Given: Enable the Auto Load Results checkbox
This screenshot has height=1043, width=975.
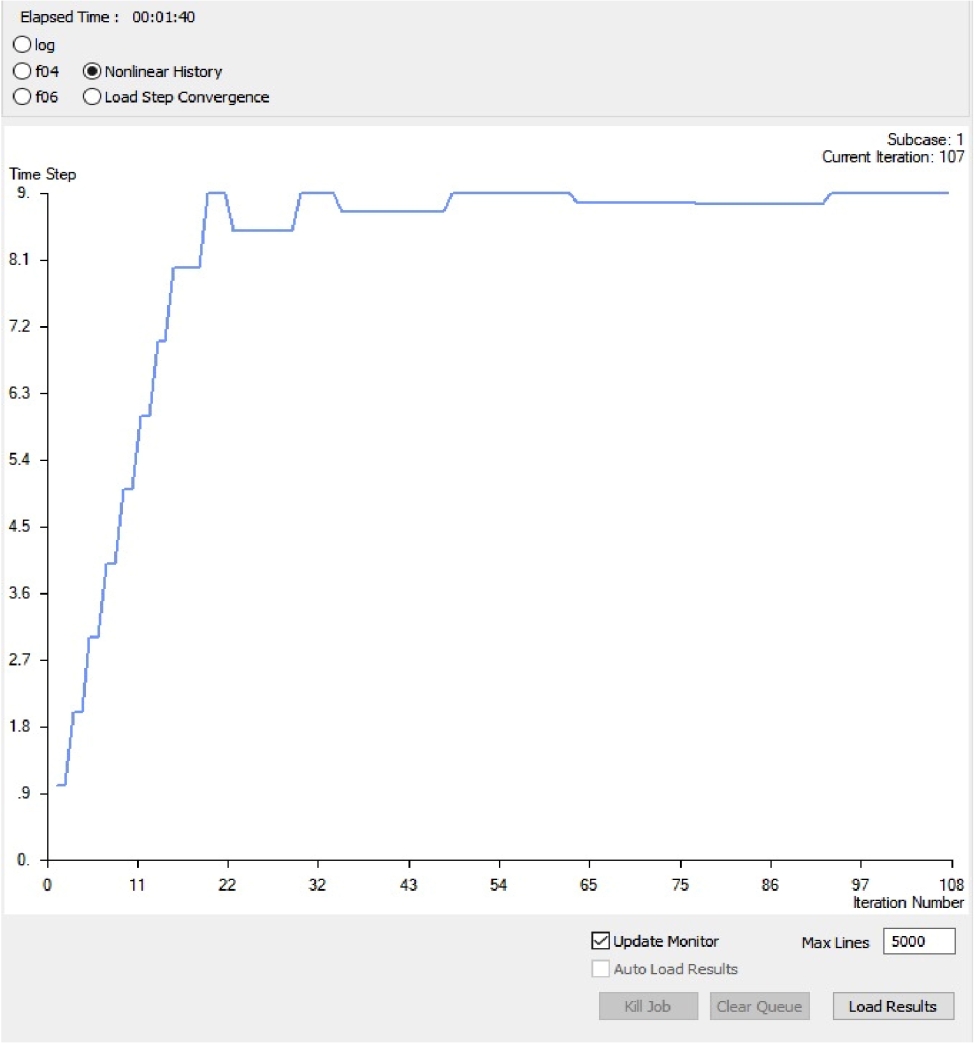Looking at the screenshot, I should 601,968.
